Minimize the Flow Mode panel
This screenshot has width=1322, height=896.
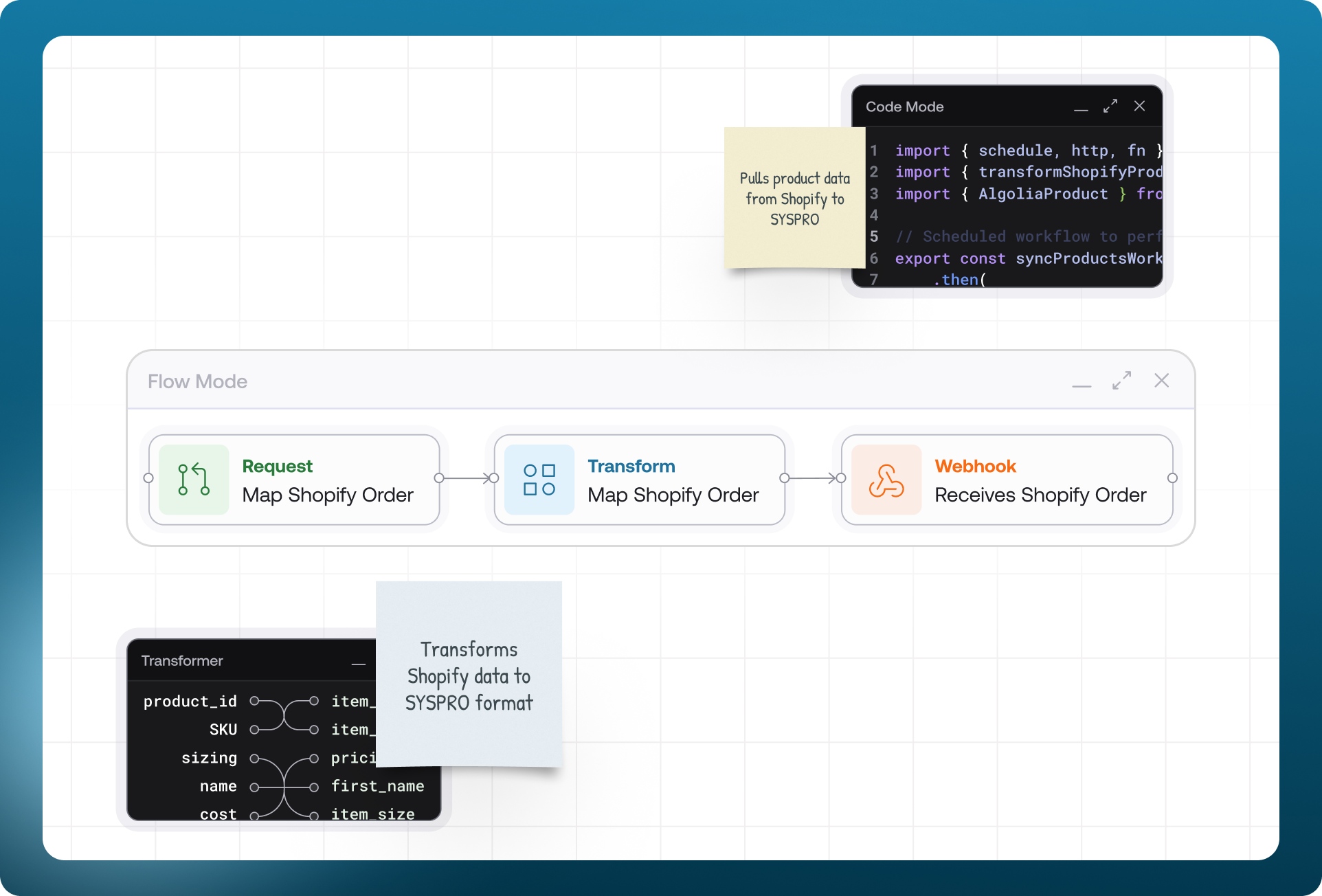[x=1082, y=385]
